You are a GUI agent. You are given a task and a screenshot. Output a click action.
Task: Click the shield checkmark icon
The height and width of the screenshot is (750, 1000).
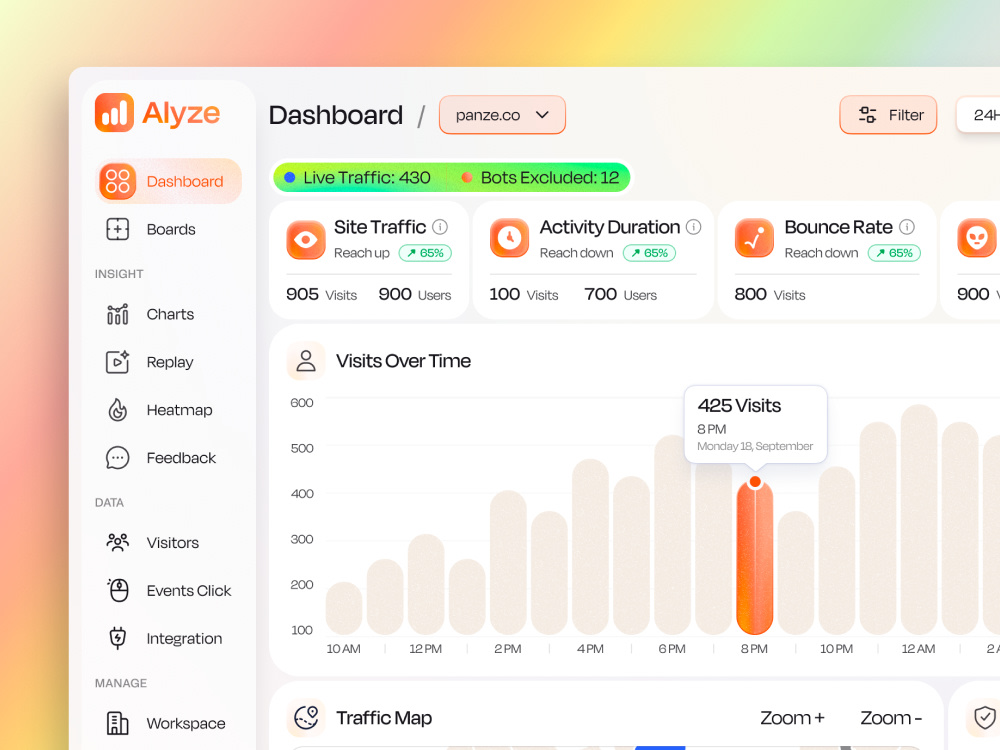(985, 718)
